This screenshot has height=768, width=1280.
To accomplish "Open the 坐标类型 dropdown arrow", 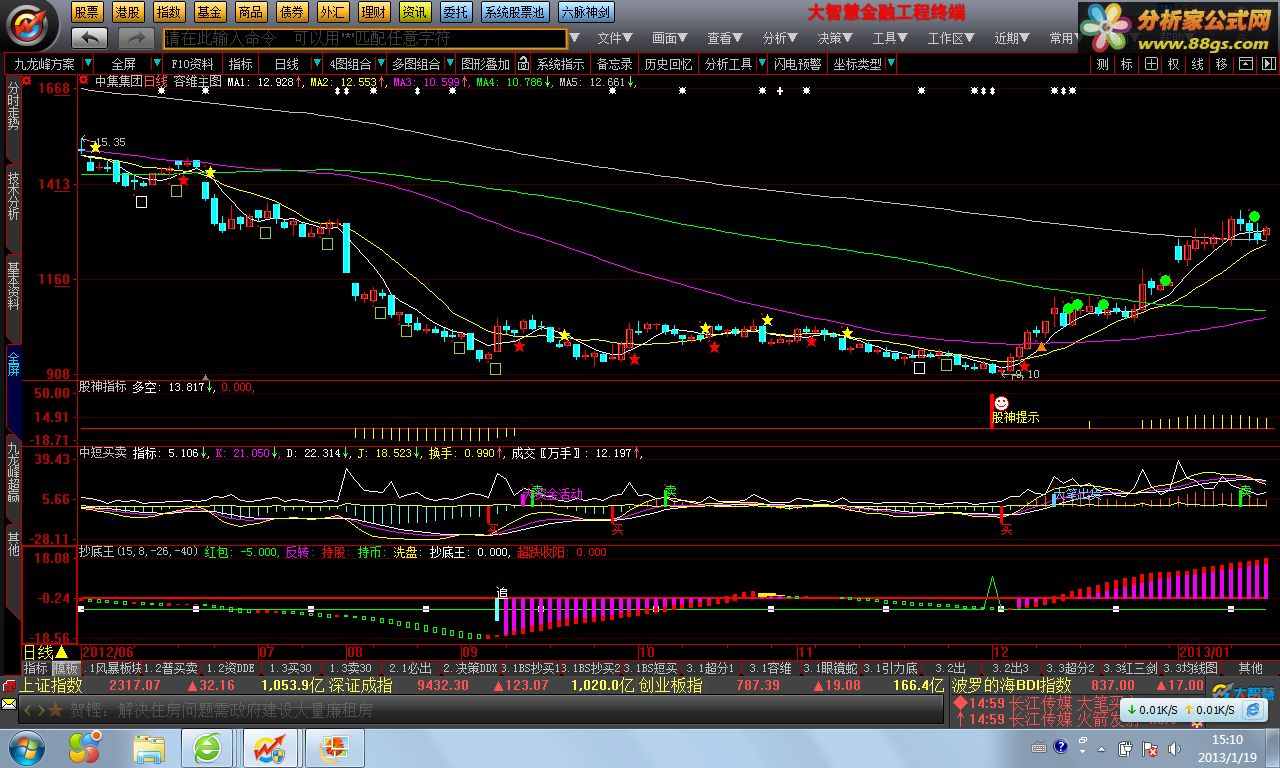I will click(891, 64).
